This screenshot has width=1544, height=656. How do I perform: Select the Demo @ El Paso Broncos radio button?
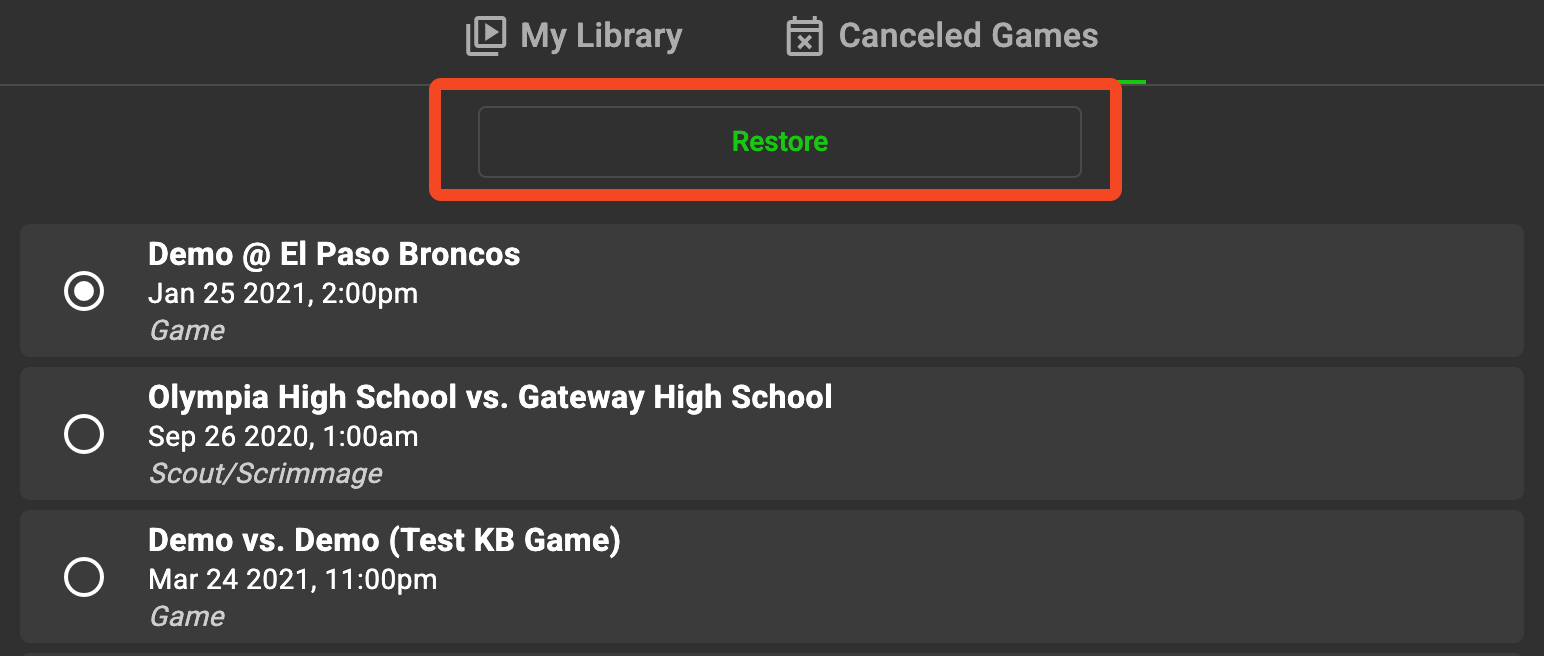pos(84,291)
